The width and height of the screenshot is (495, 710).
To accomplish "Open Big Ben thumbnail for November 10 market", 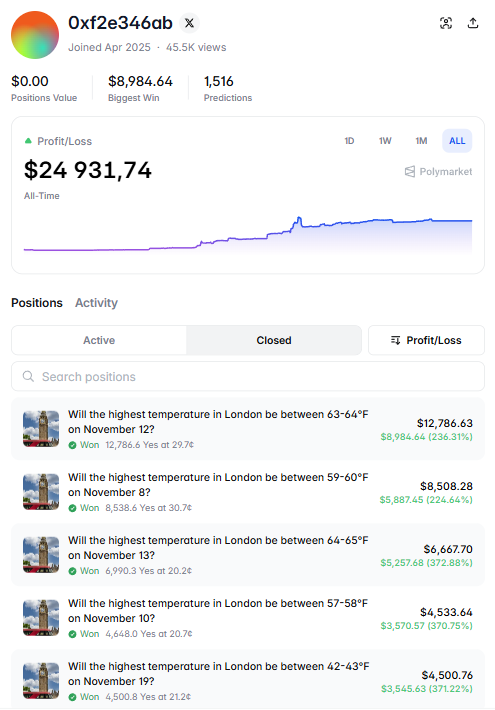I will coord(41,618).
